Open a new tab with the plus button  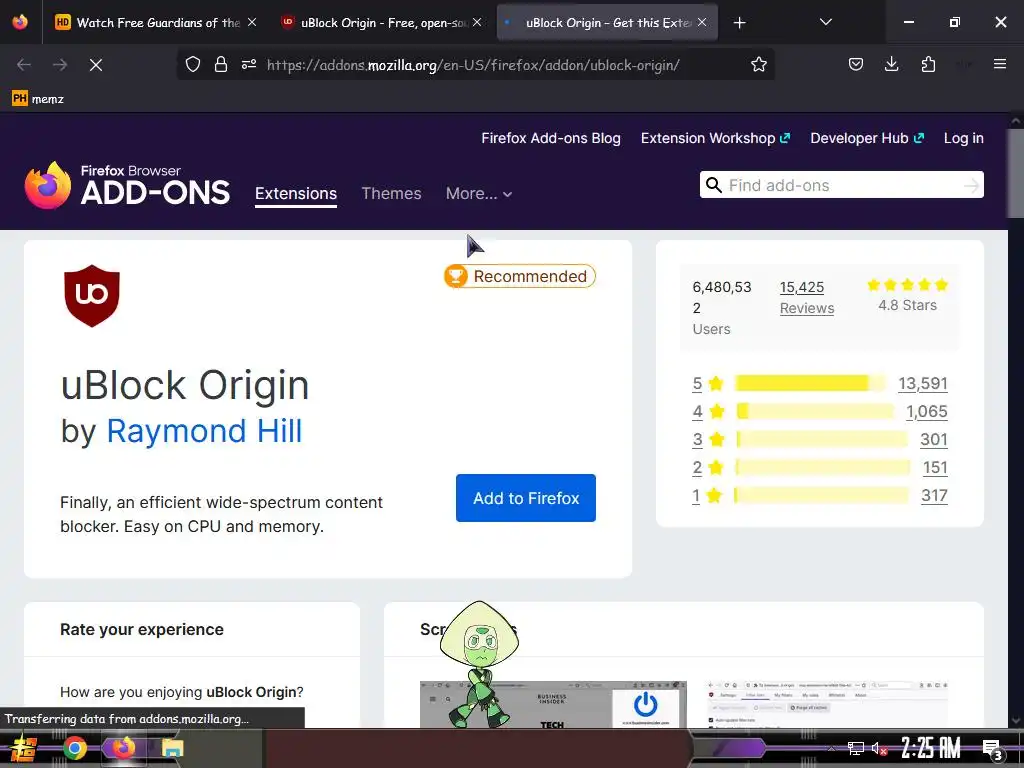click(x=739, y=23)
